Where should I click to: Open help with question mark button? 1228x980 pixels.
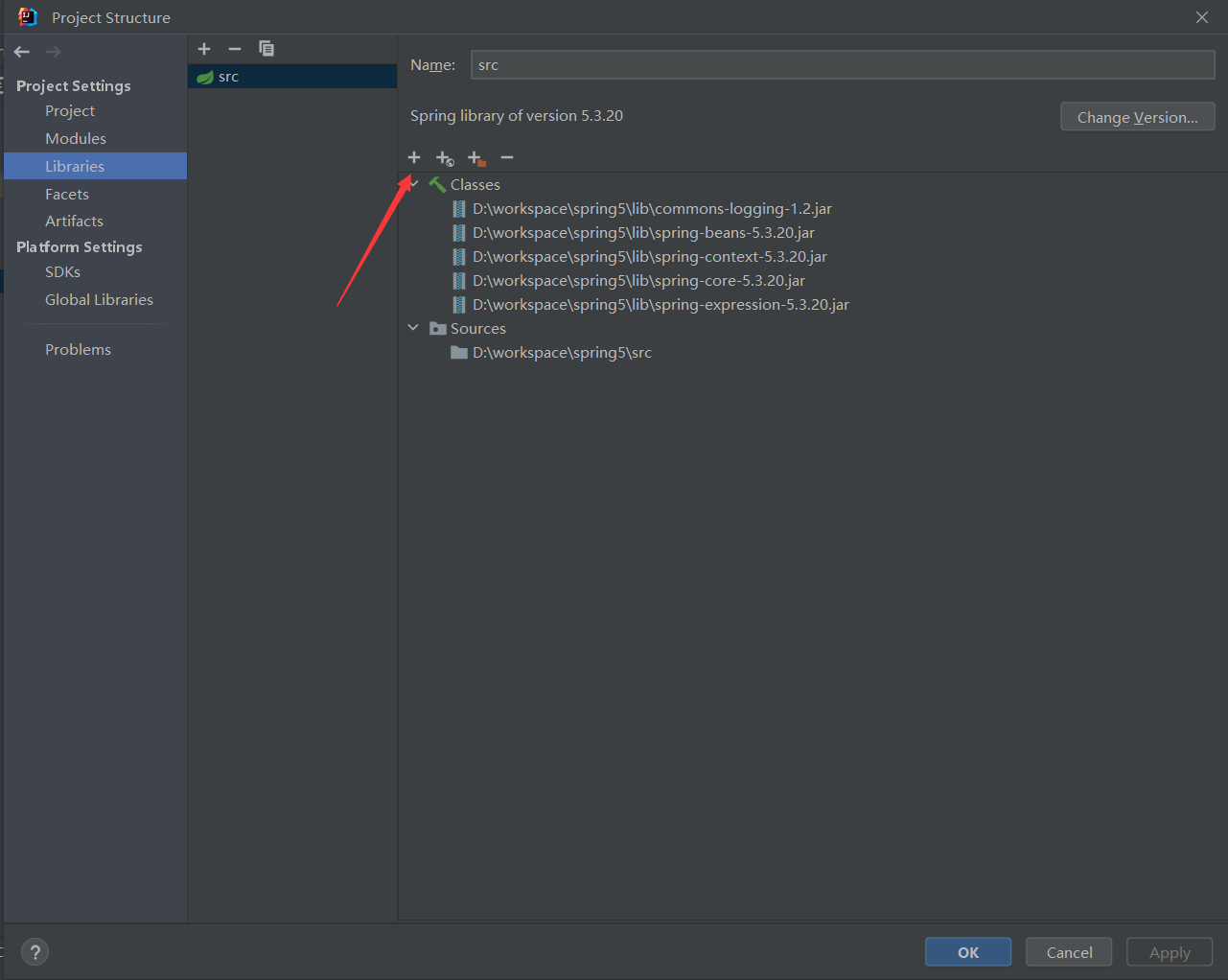[35, 952]
